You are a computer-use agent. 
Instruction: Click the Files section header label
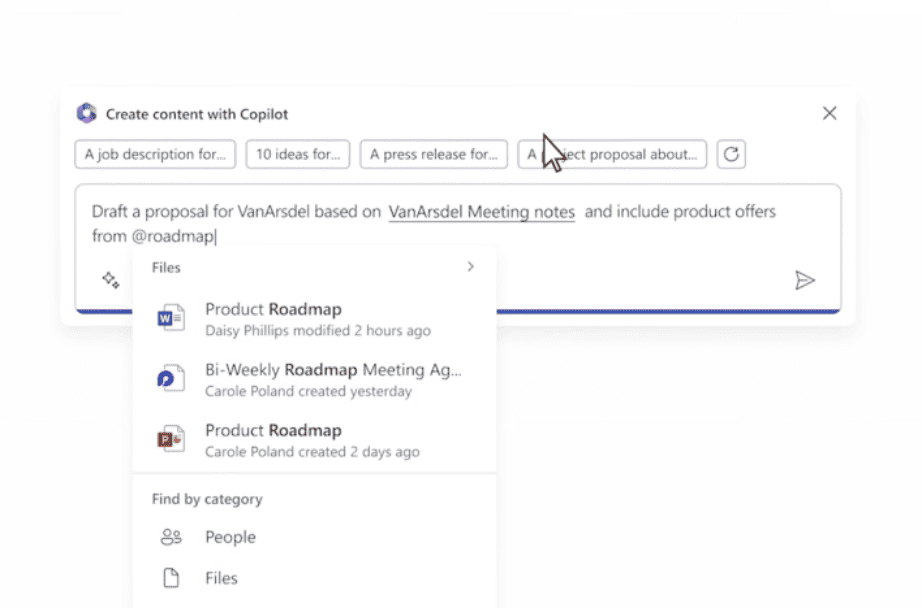[x=166, y=267]
